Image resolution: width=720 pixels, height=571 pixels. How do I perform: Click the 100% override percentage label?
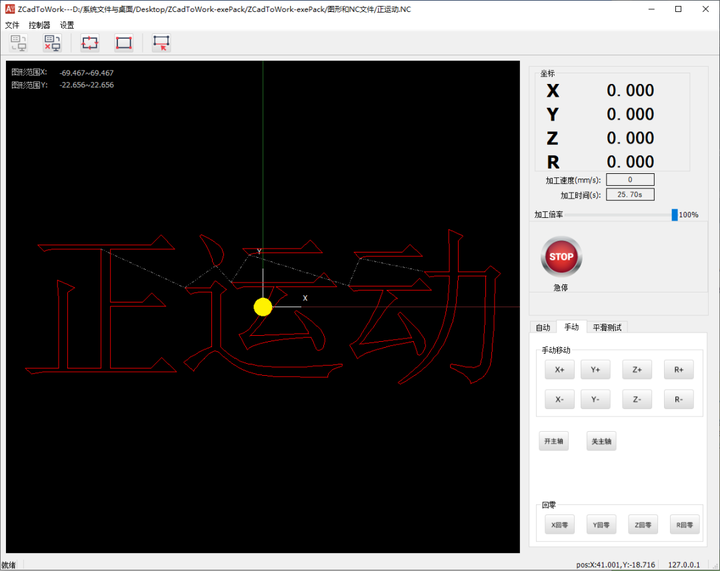688,214
